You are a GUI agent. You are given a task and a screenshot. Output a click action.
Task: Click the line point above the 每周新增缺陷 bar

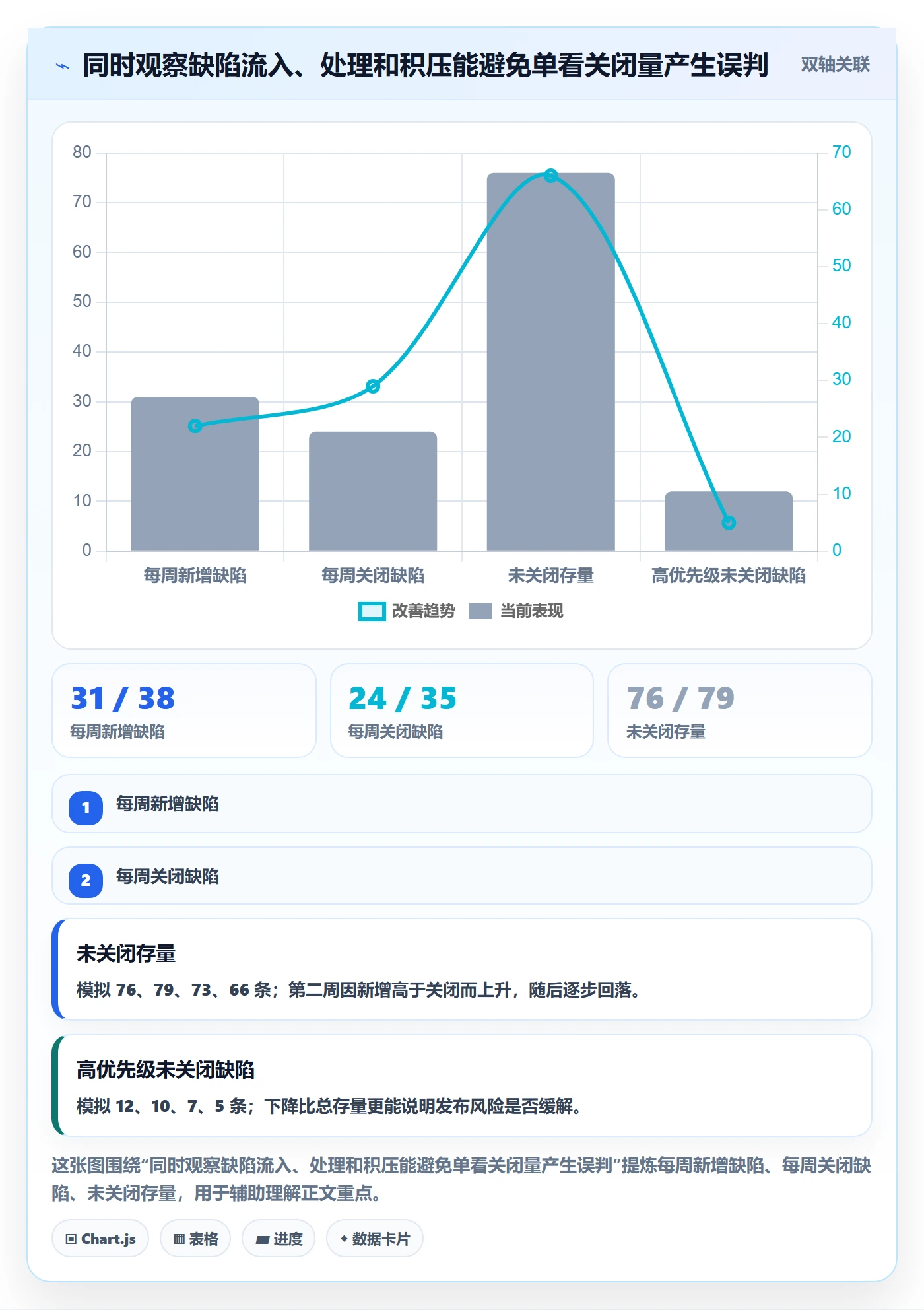coord(195,426)
